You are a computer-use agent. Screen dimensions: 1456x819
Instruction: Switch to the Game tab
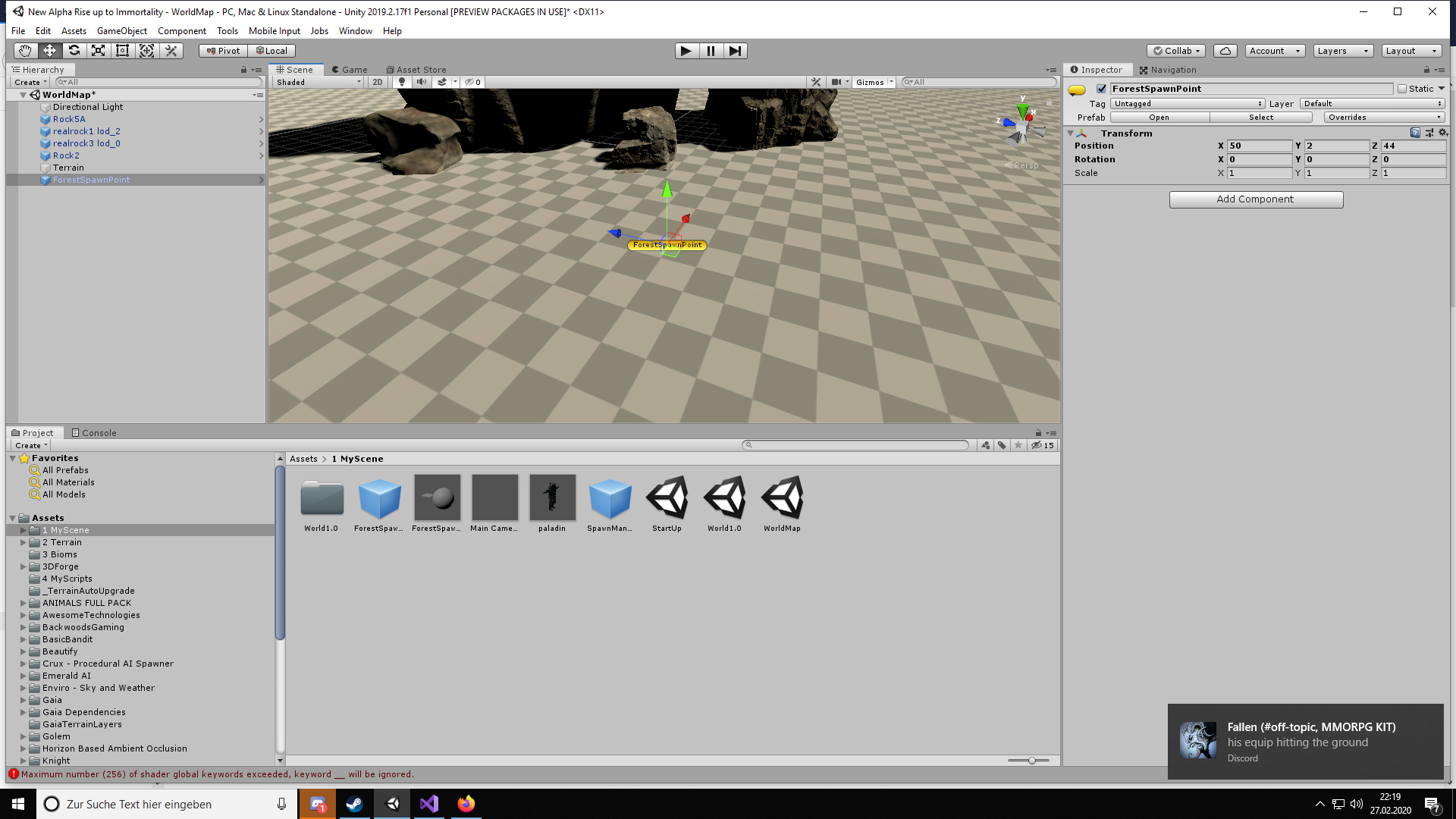tap(350, 69)
